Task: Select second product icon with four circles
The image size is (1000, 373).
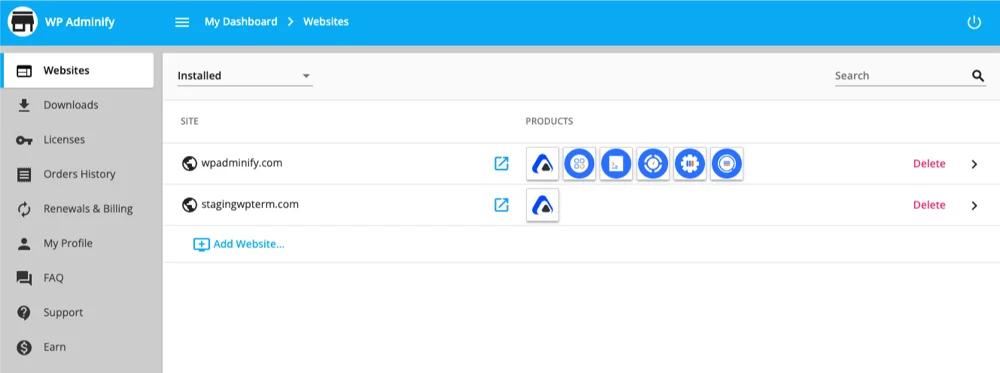Action: pyautogui.click(x=579, y=164)
